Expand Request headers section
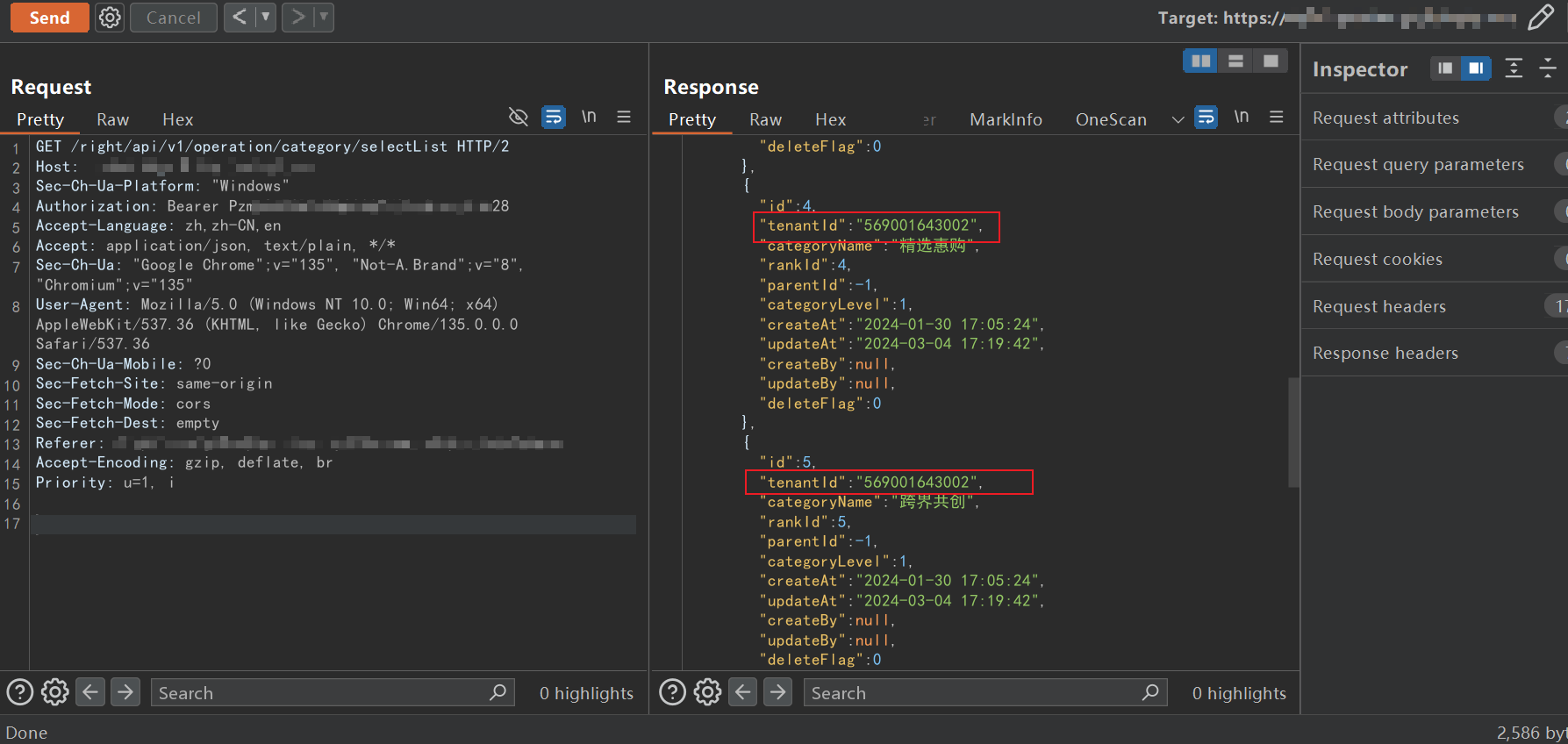The width and height of the screenshot is (1568, 744). pyautogui.click(x=1434, y=306)
